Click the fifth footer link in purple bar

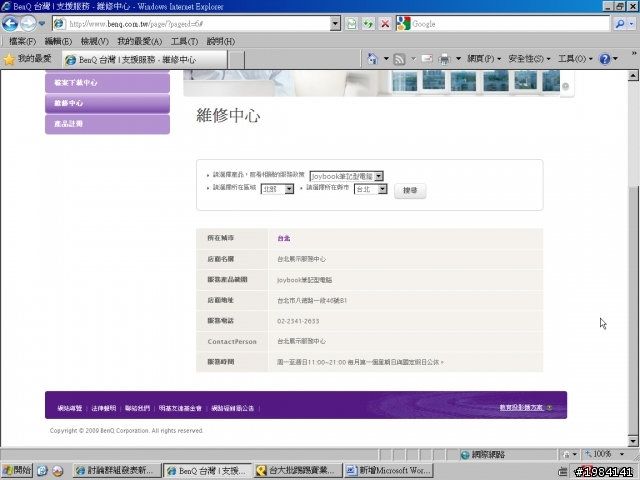coord(232,408)
